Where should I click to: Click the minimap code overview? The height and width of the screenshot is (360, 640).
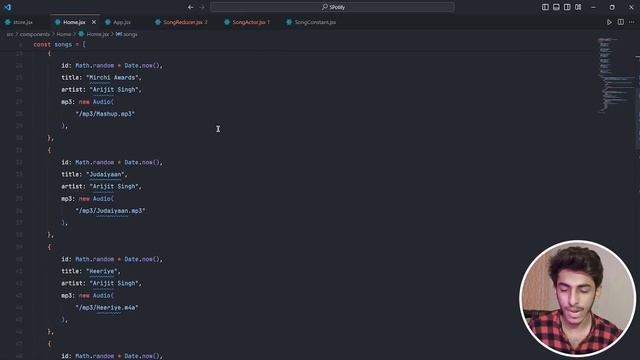616,75
